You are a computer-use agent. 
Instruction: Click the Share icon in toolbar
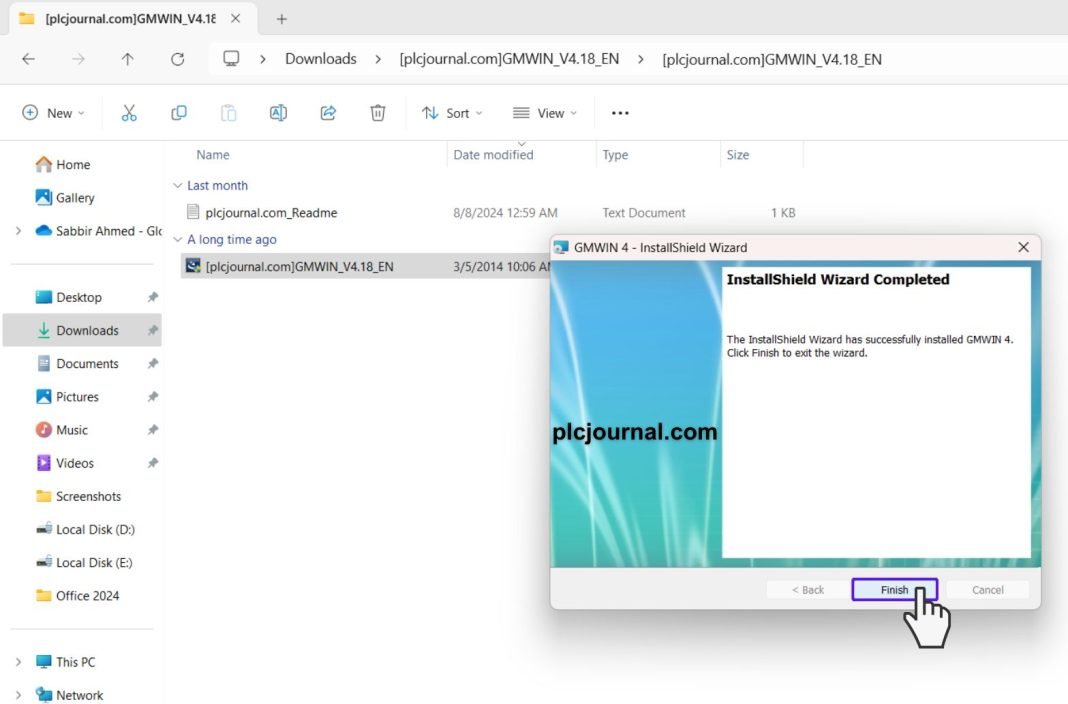[328, 113]
